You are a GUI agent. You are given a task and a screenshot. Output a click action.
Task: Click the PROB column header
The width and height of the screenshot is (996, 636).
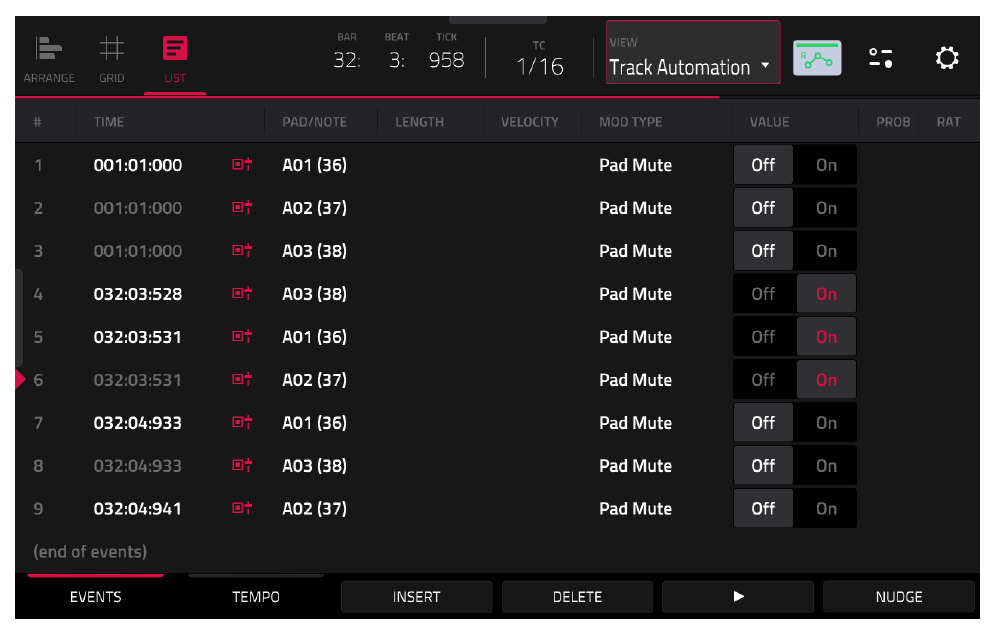point(893,122)
